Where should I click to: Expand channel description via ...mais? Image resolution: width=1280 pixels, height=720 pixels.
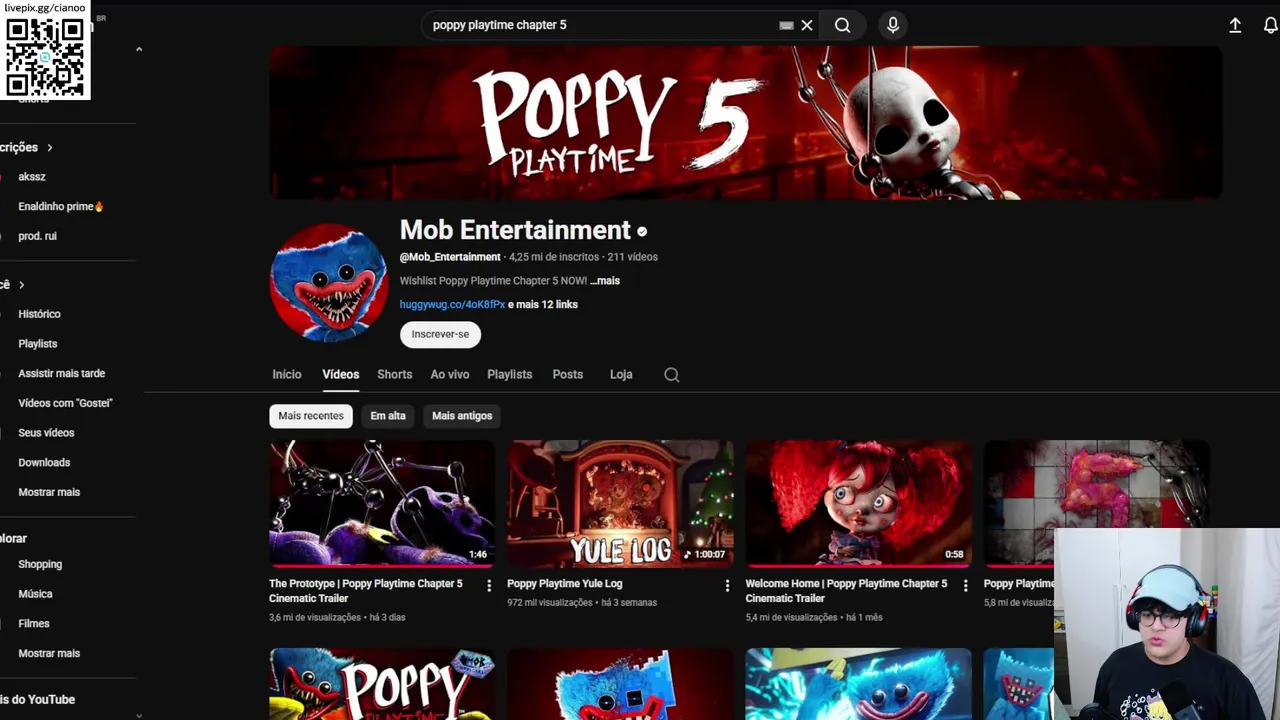605,281
